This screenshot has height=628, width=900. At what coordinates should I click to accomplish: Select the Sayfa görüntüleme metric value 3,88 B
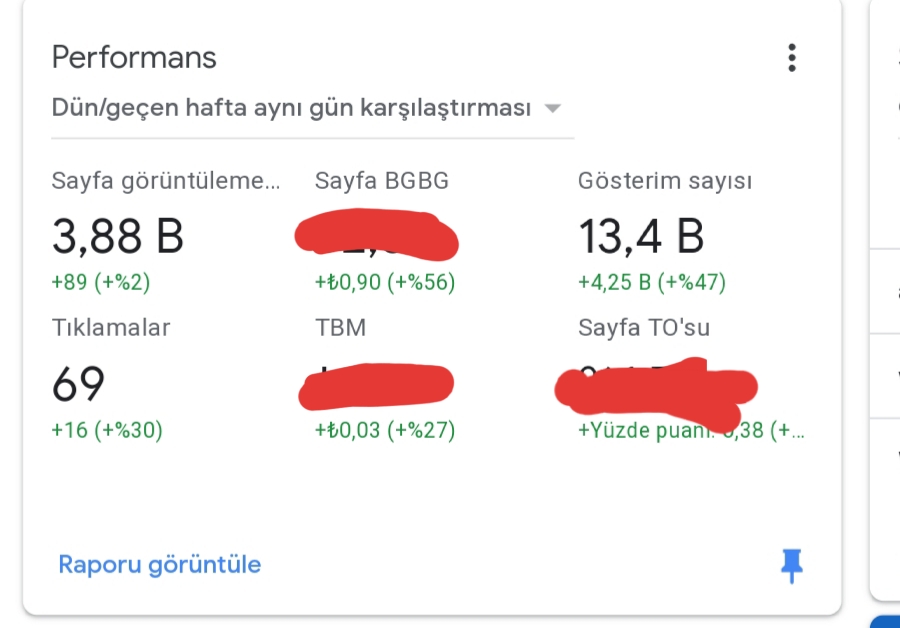(x=118, y=236)
